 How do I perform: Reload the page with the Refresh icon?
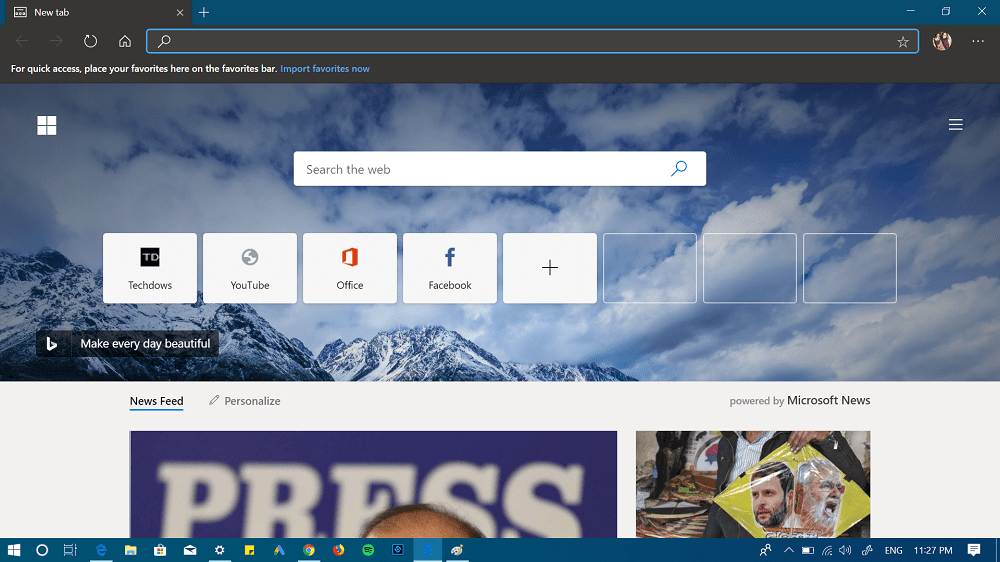91,41
